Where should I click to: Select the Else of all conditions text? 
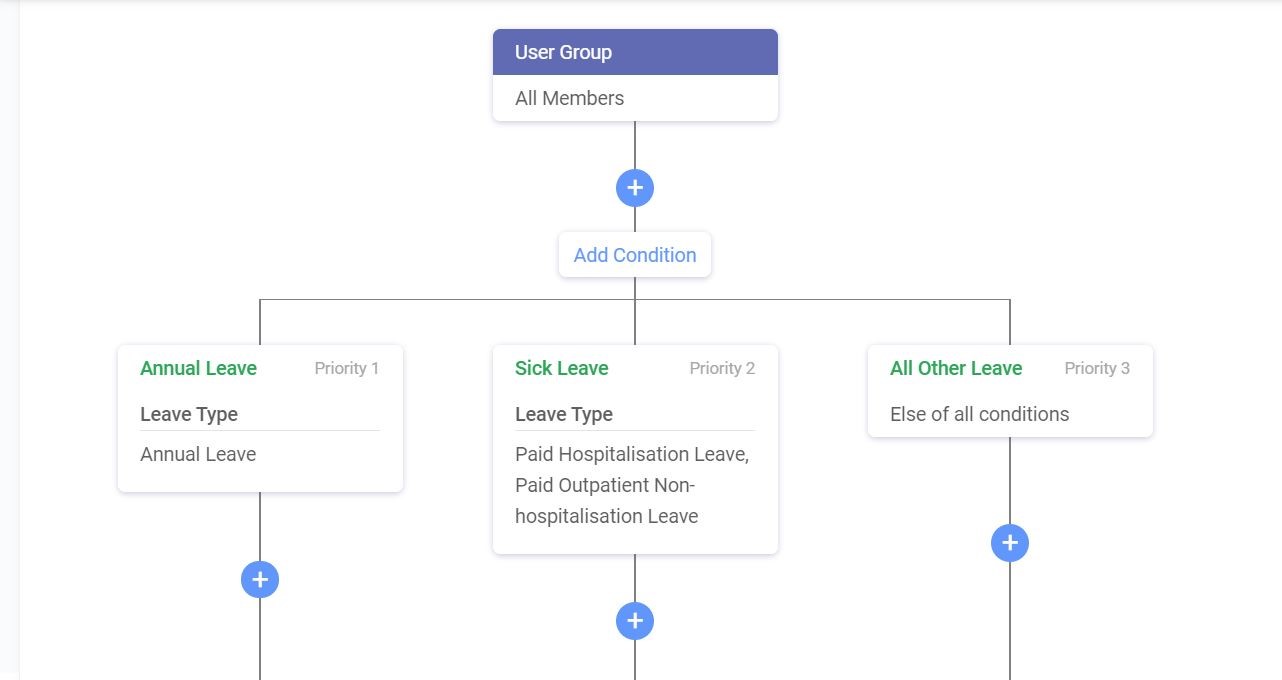(979, 414)
